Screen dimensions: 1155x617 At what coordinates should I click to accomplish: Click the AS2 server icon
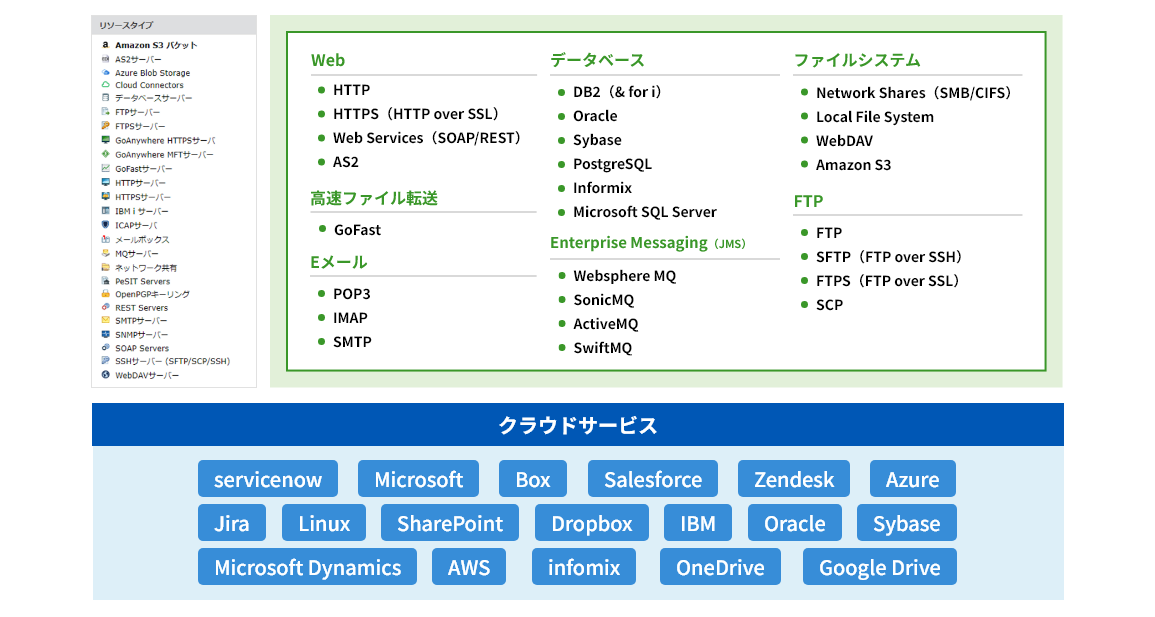click(x=105, y=59)
